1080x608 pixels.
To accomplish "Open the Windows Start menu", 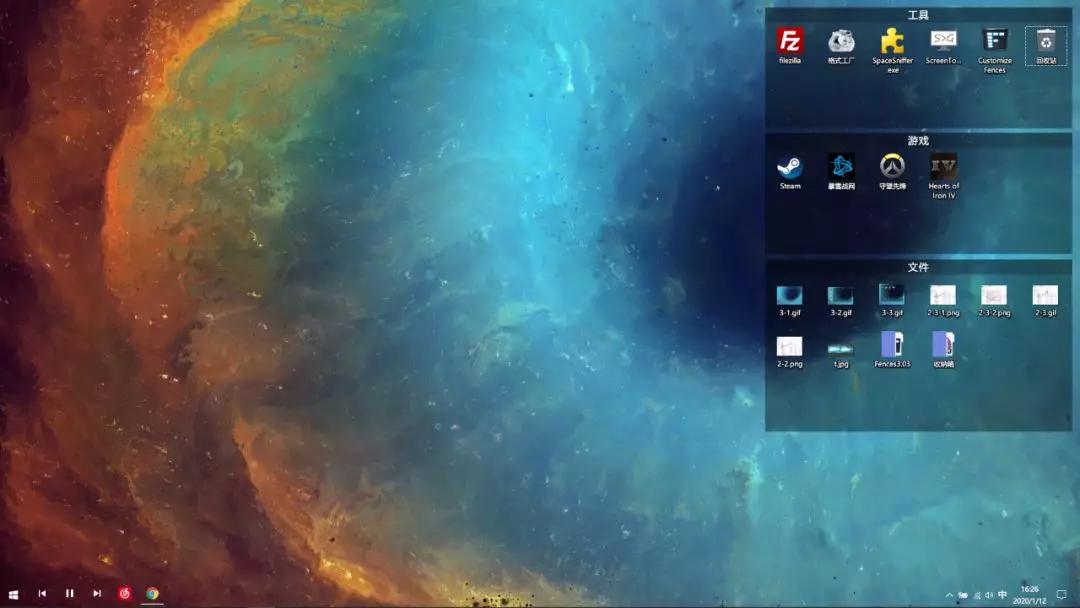I will point(14,593).
